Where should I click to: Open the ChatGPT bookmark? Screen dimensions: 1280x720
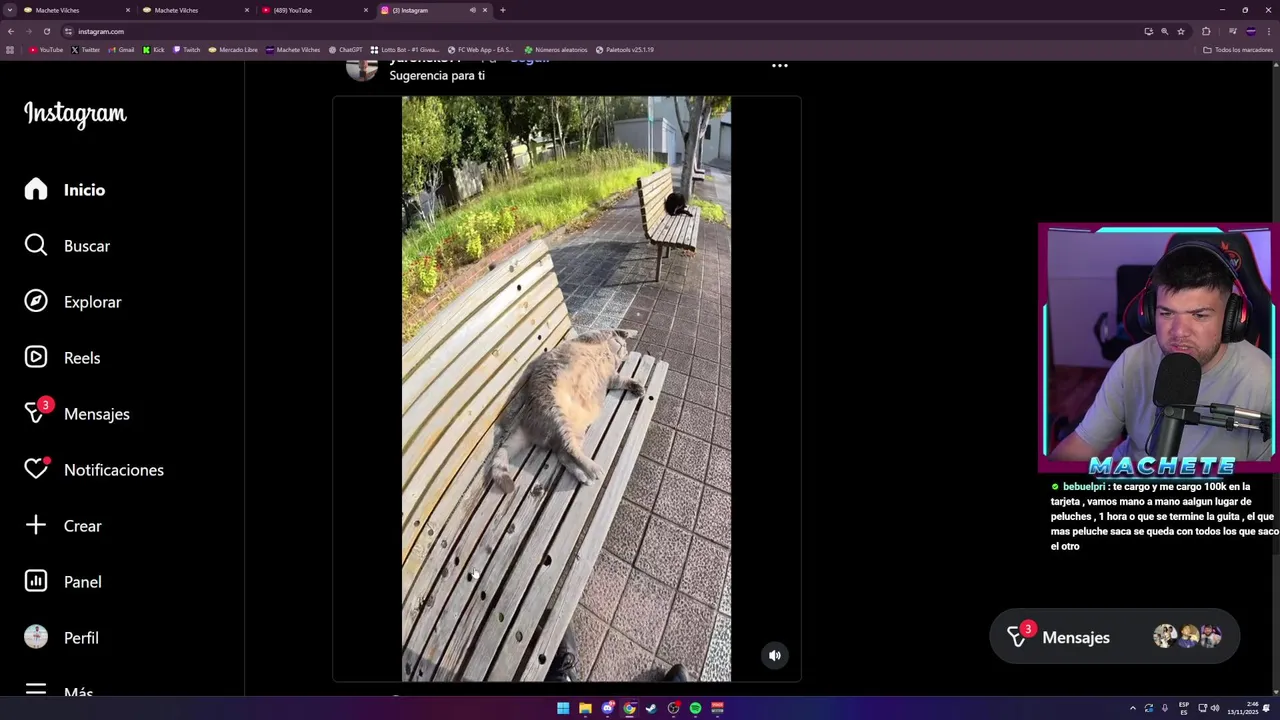coord(346,50)
